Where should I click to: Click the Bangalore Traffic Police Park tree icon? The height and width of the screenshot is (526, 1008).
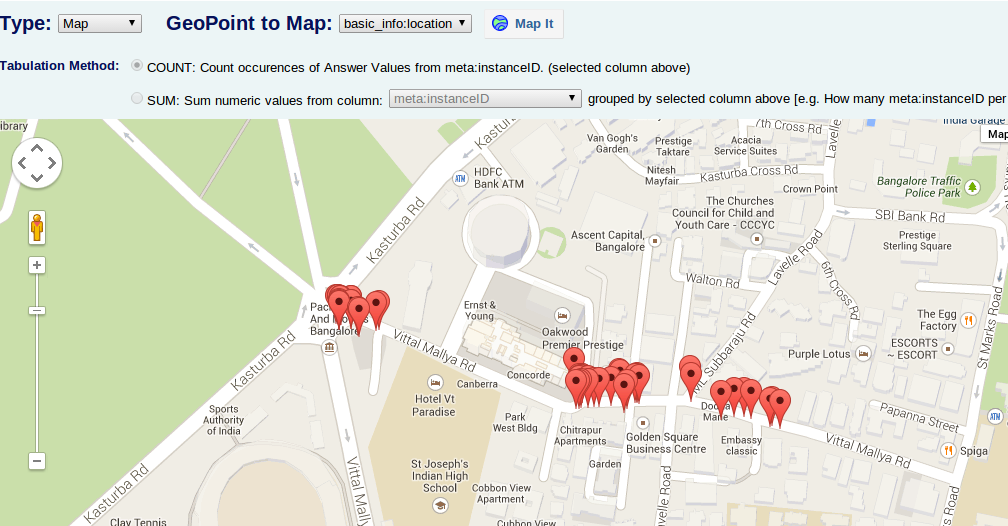(x=973, y=187)
